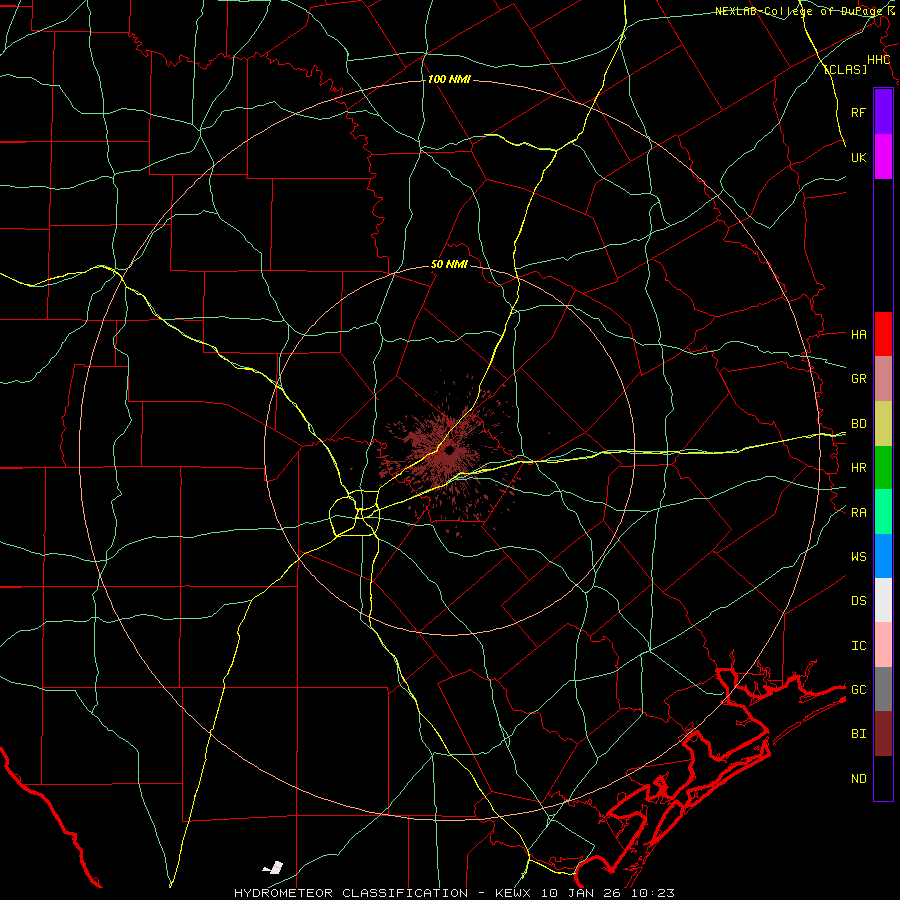Click the GR legend label
900x900 pixels.
coord(858,378)
